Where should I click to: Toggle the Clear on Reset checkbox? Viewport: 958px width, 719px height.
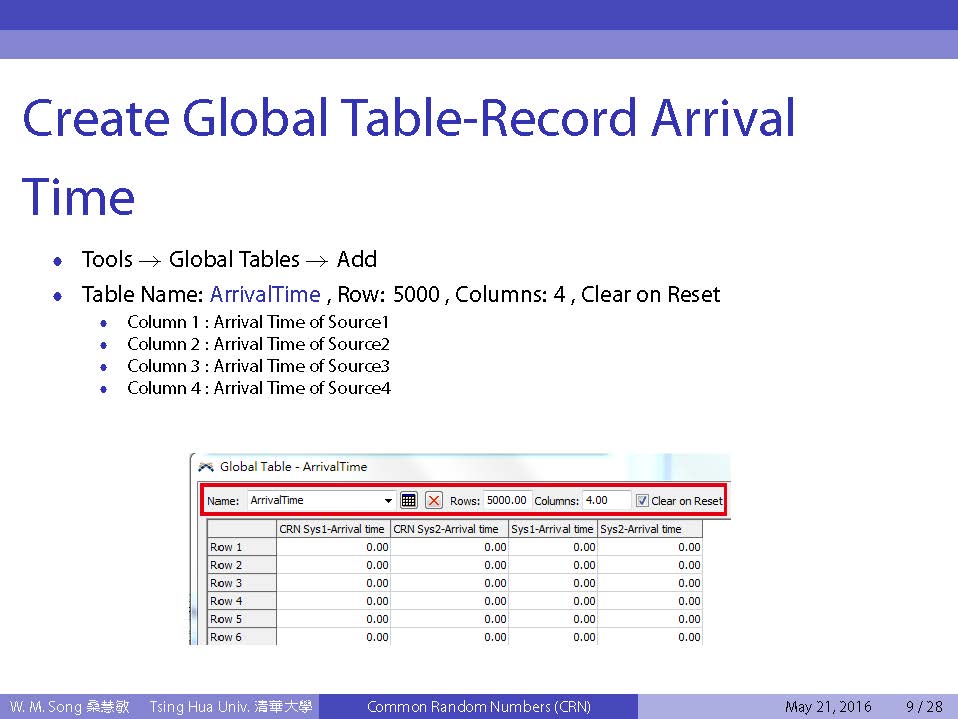tap(643, 500)
